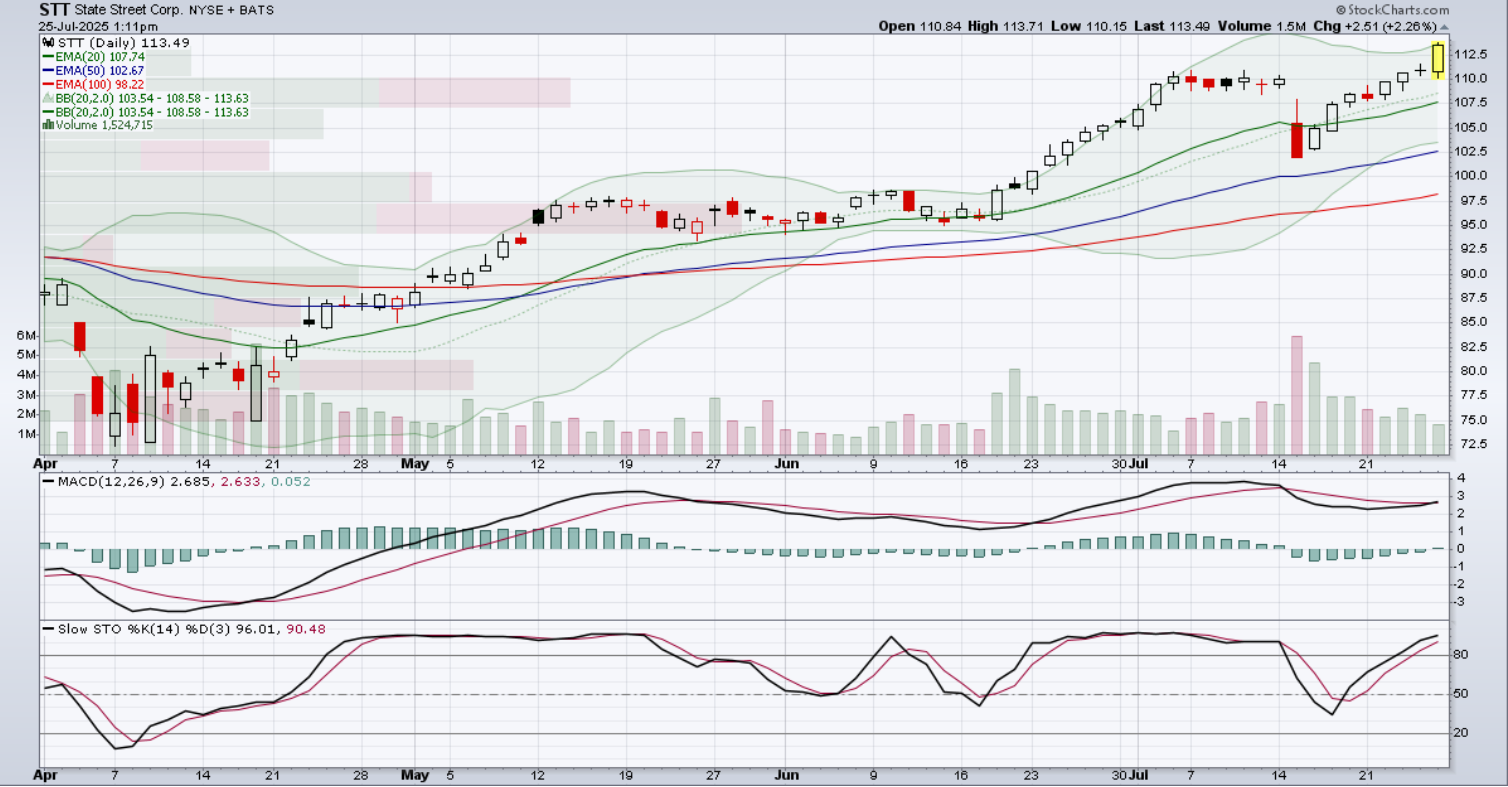Click the "-3" label on the MACD scale
The height and width of the screenshot is (787, 1508).
(1460, 602)
